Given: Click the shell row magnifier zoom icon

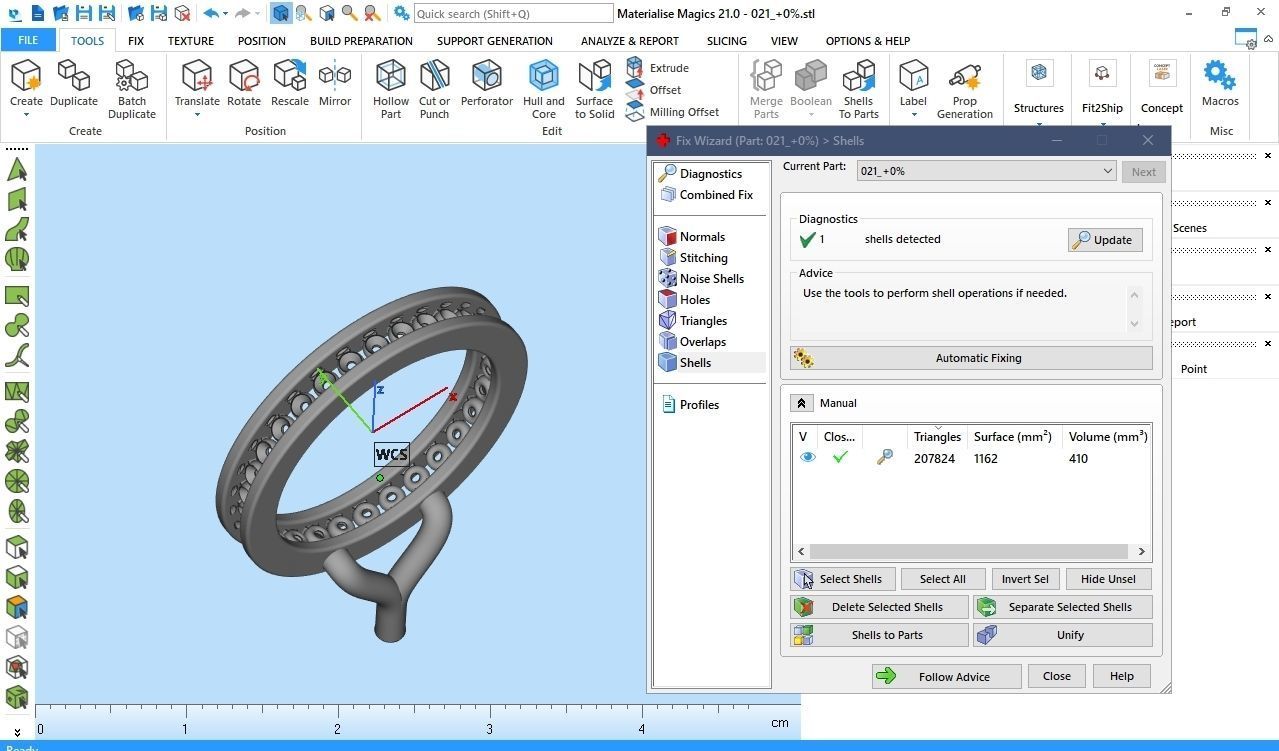Looking at the screenshot, I should (884, 458).
